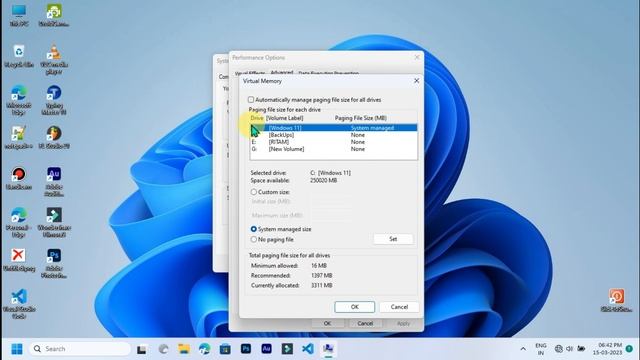
Task: Switch to Visual Effects tab in Performance Options
Action: click(249, 73)
